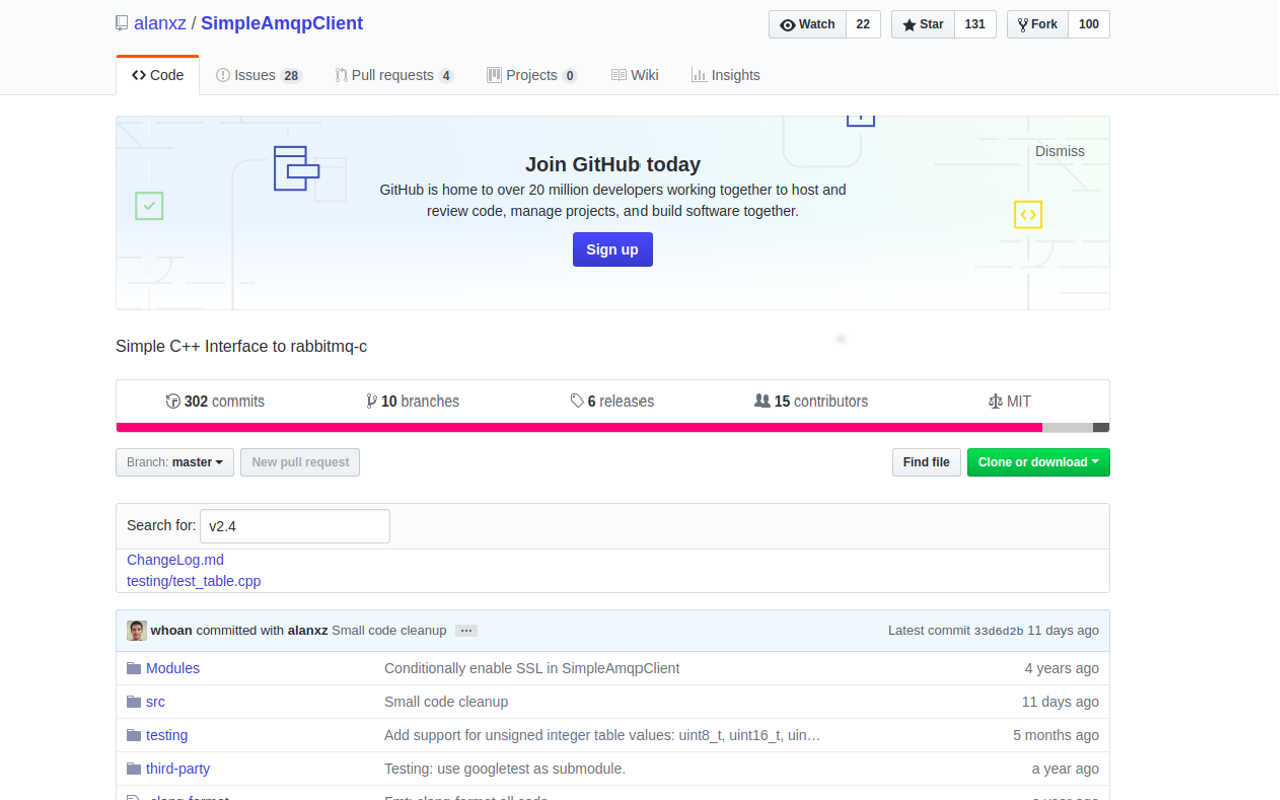Click the repository book icon beside alanxz

121,23
